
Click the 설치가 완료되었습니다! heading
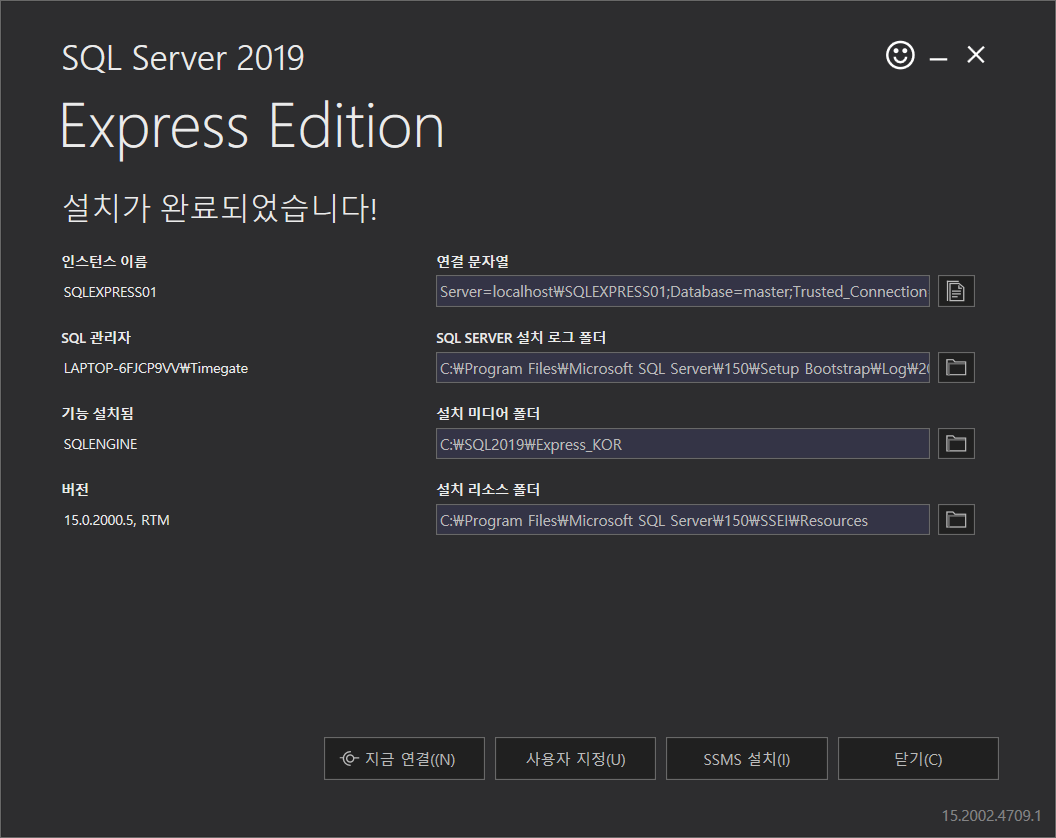(220, 207)
